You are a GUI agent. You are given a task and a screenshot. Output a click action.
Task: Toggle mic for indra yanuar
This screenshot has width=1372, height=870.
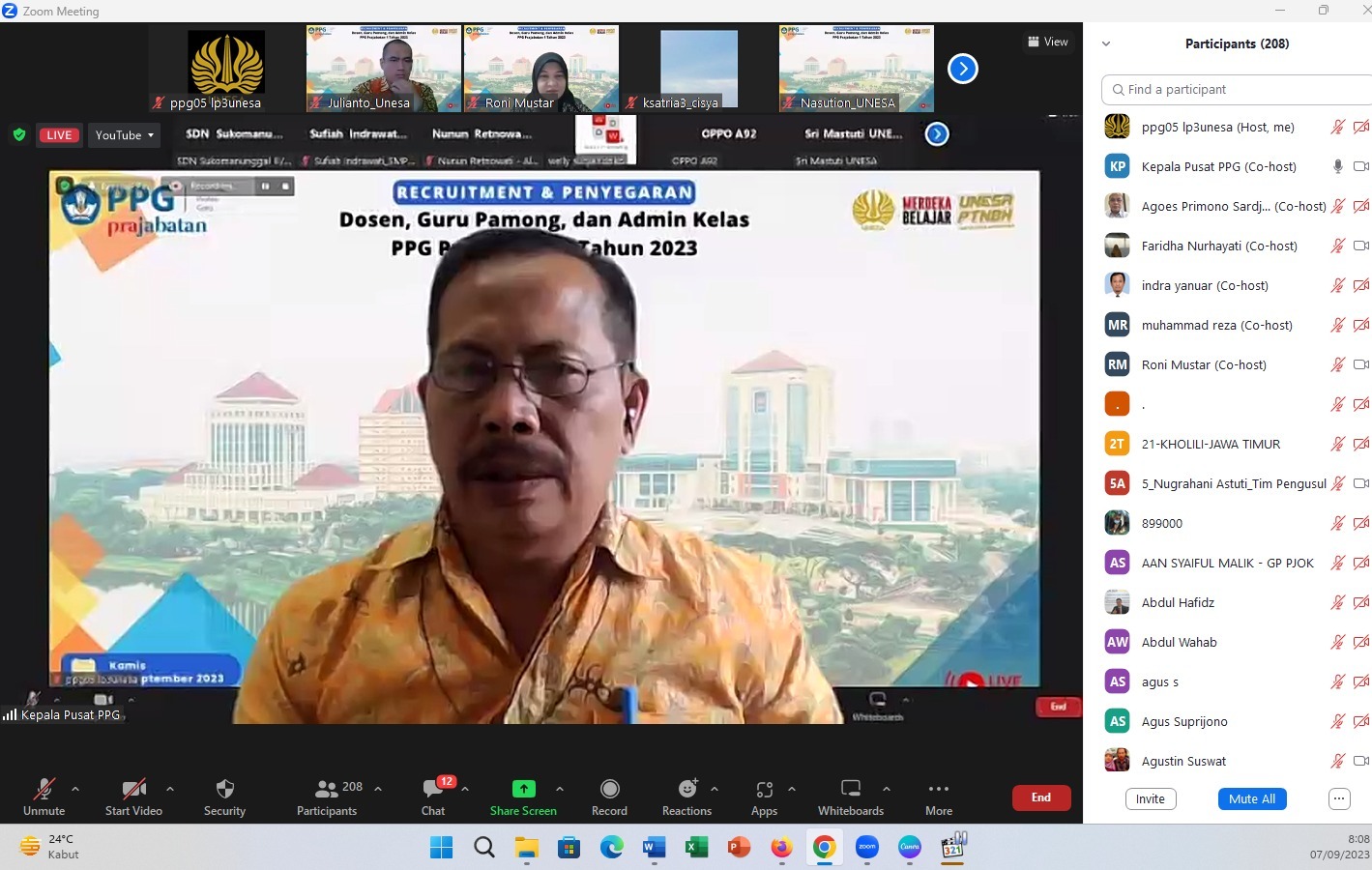(1338, 285)
